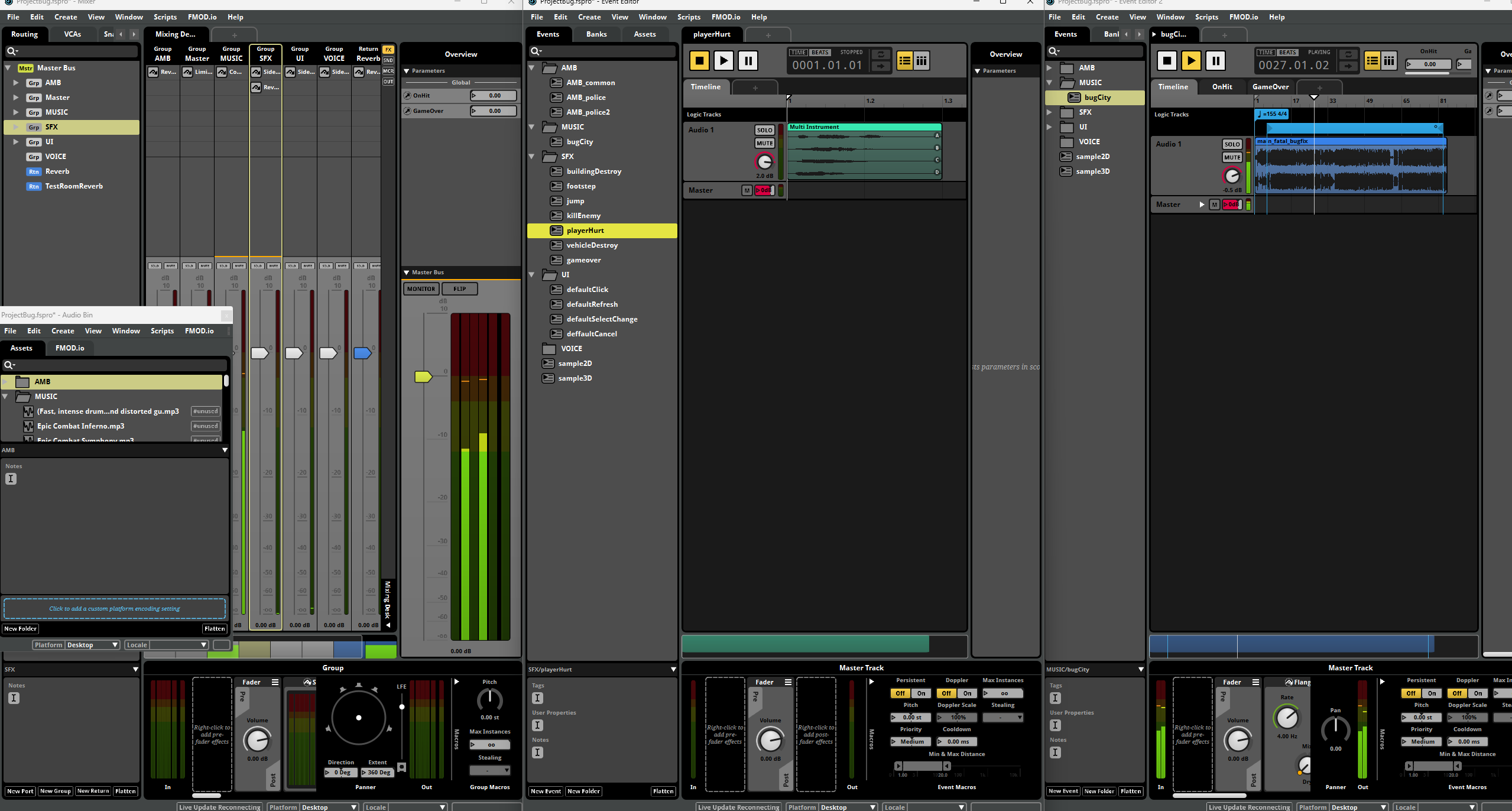Viewport: 1512px width, 811px height.
Task: Open the Platform Desktop dropdown in Audio Bin
Action: [92, 645]
